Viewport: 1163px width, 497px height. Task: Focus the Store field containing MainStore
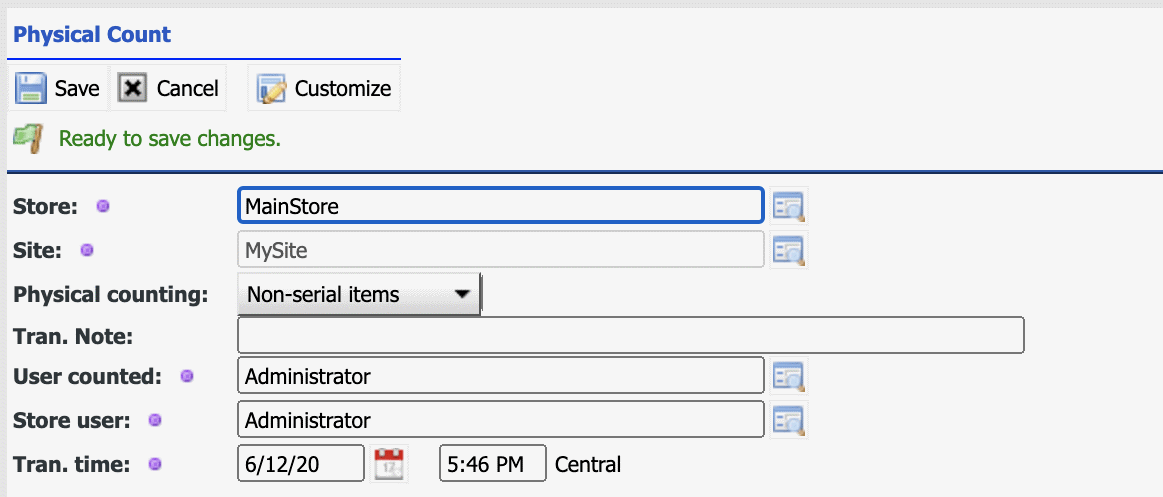click(x=500, y=207)
